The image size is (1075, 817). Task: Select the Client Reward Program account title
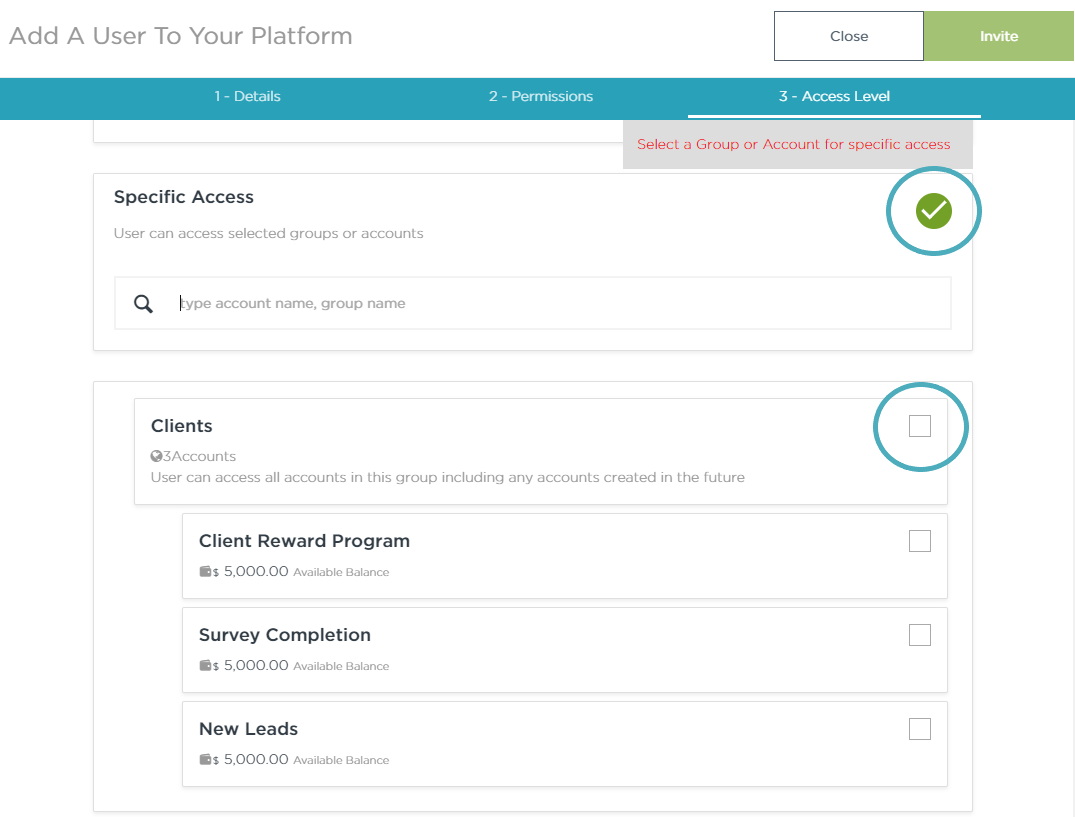point(304,541)
